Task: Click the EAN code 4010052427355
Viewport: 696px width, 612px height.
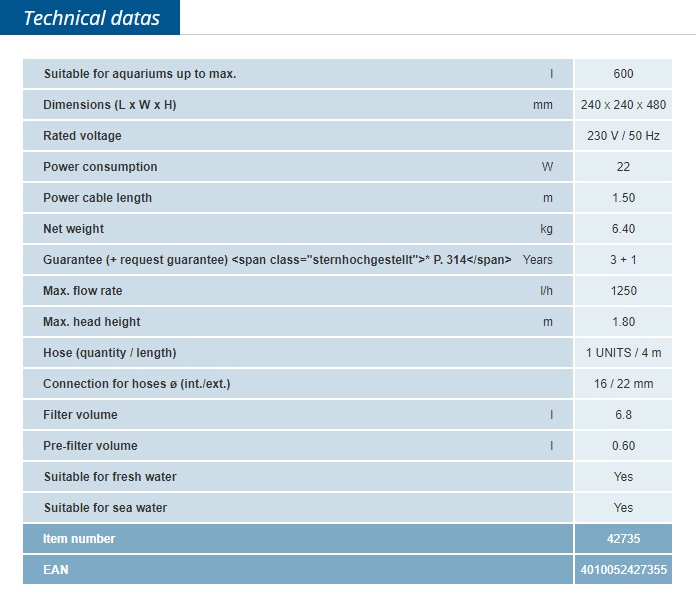Action: pos(623,570)
